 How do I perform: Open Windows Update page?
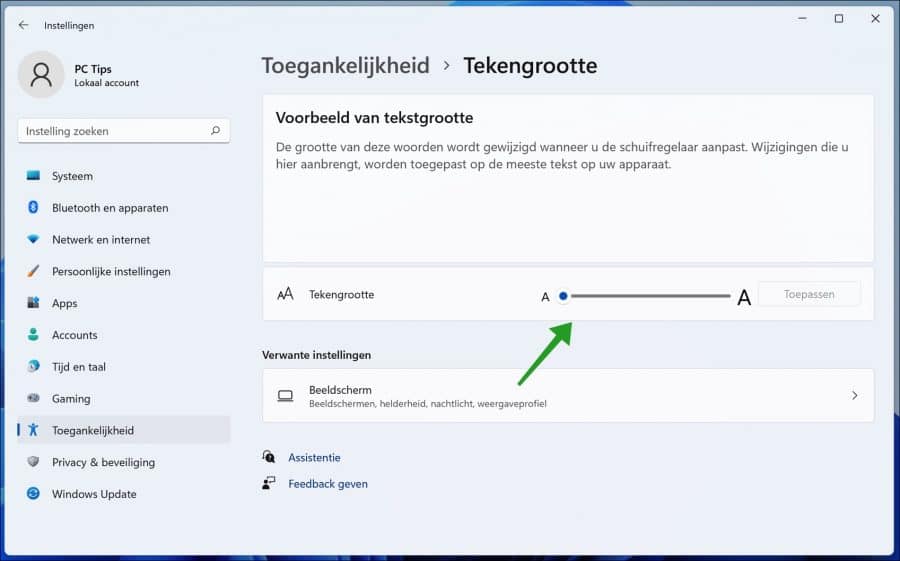tap(123, 493)
